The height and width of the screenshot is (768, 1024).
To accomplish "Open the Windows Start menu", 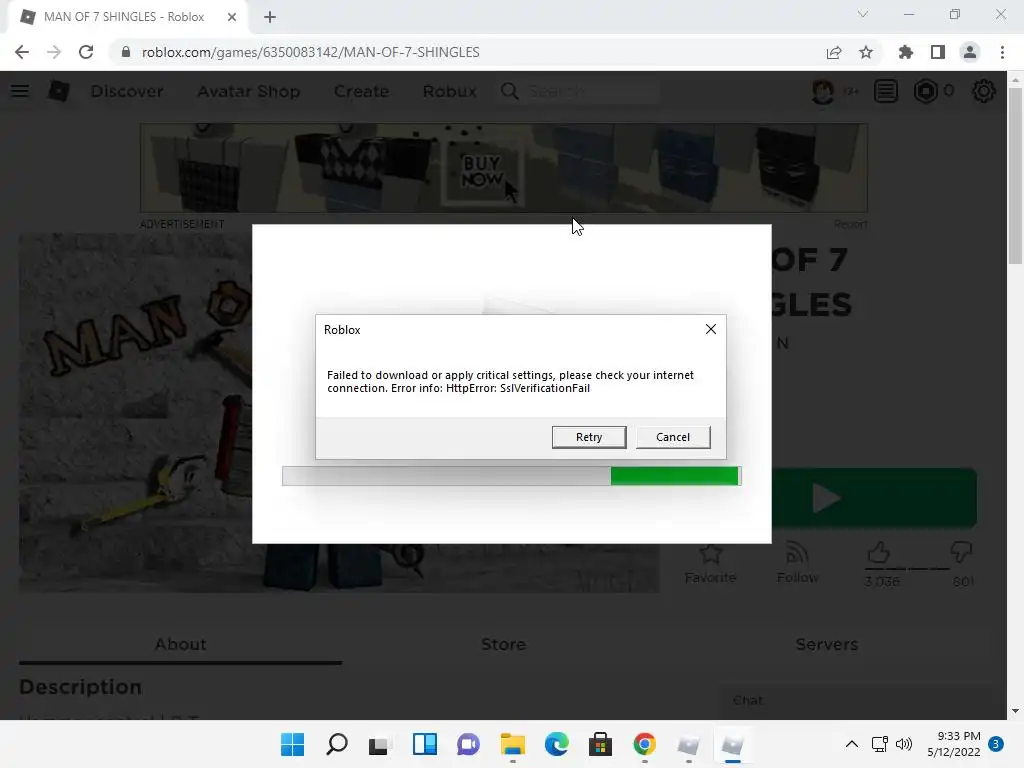I will click(x=293, y=744).
